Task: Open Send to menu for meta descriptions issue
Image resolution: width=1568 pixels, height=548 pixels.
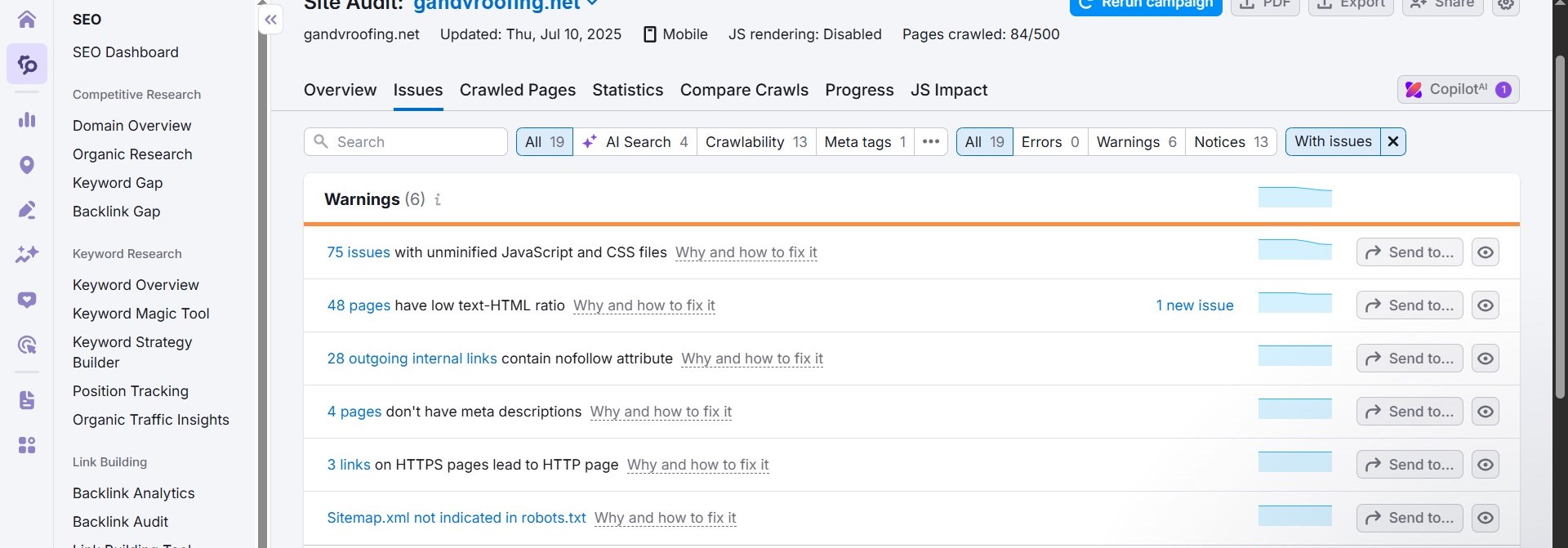Action: pos(1410,412)
